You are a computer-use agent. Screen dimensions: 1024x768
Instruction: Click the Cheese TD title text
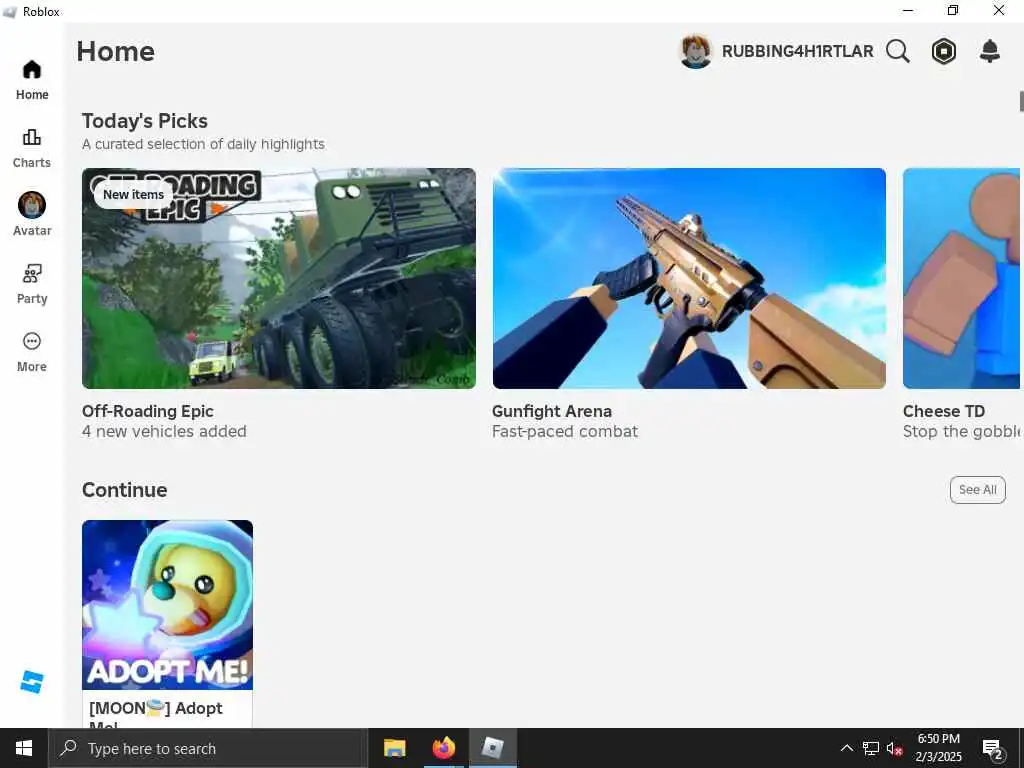944,411
